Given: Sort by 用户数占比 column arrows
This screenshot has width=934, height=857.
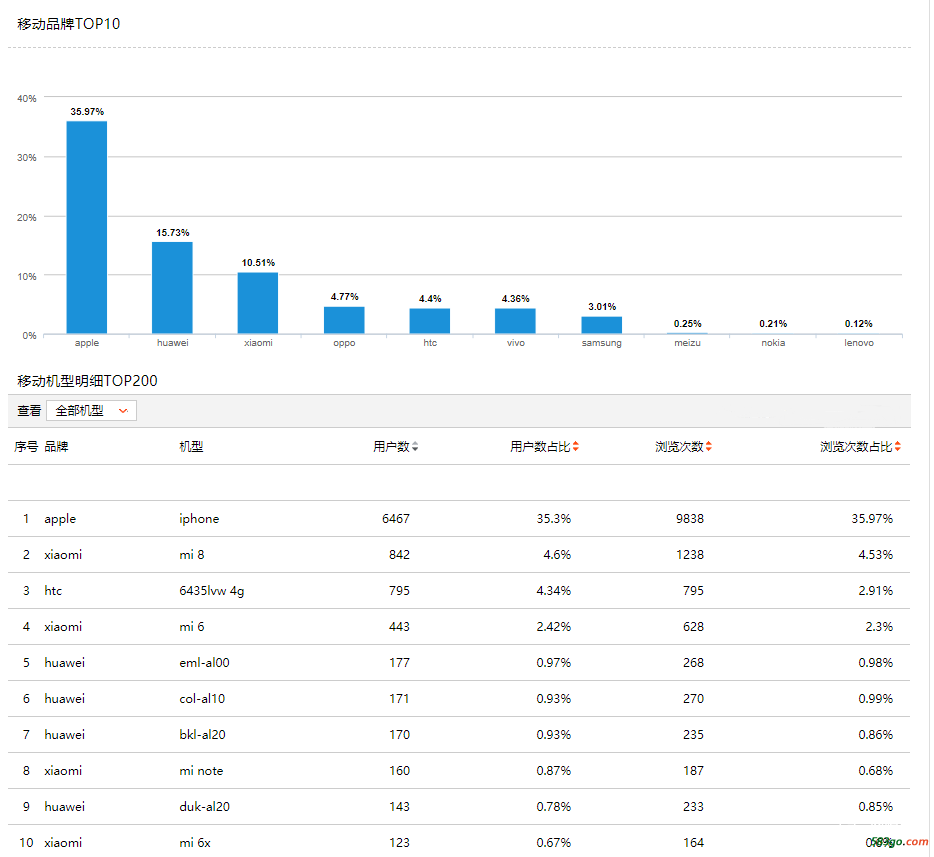Looking at the screenshot, I should pos(575,446).
